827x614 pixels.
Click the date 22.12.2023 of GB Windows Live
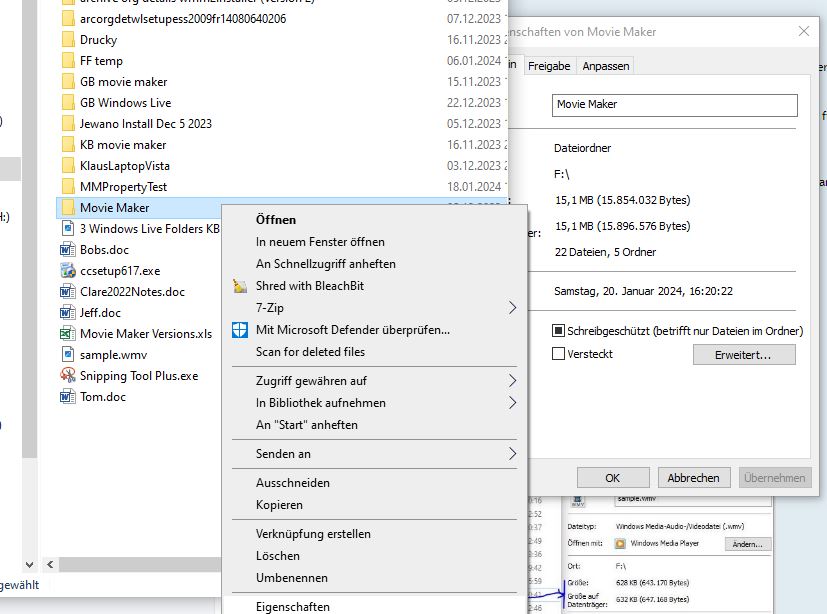pyautogui.click(x=474, y=103)
